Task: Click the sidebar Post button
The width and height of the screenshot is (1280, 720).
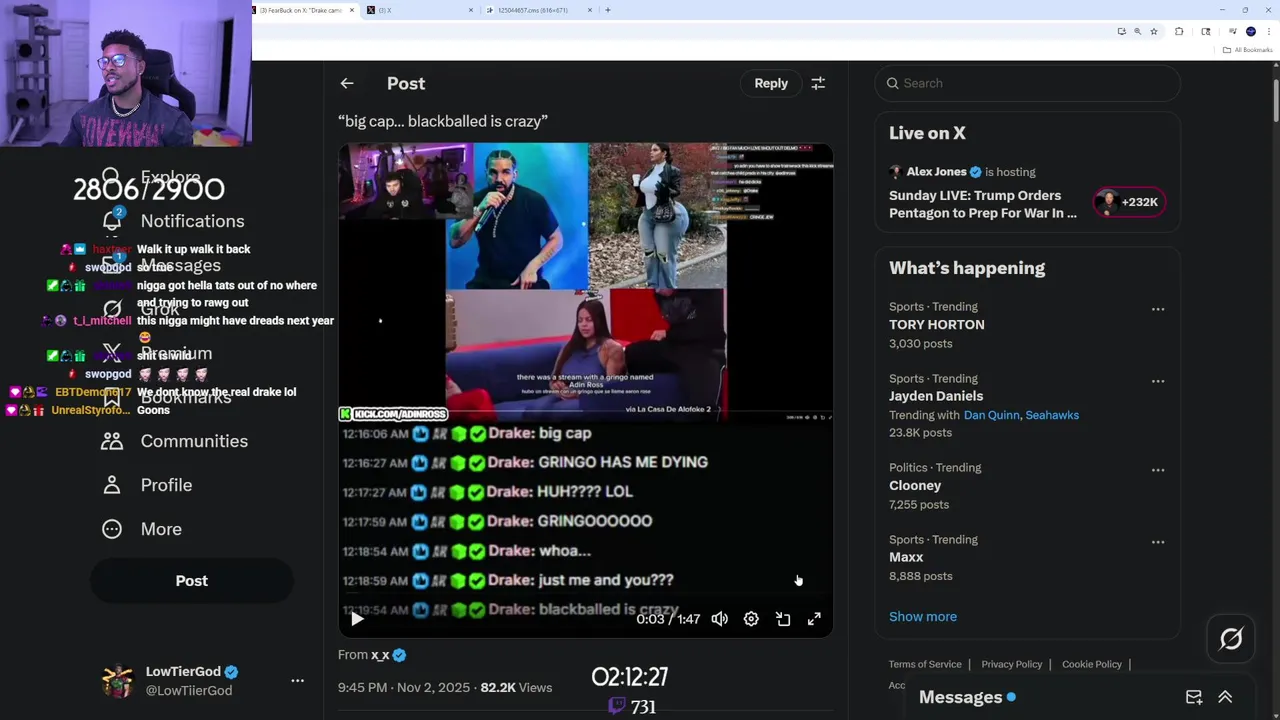Action: coord(192,581)
